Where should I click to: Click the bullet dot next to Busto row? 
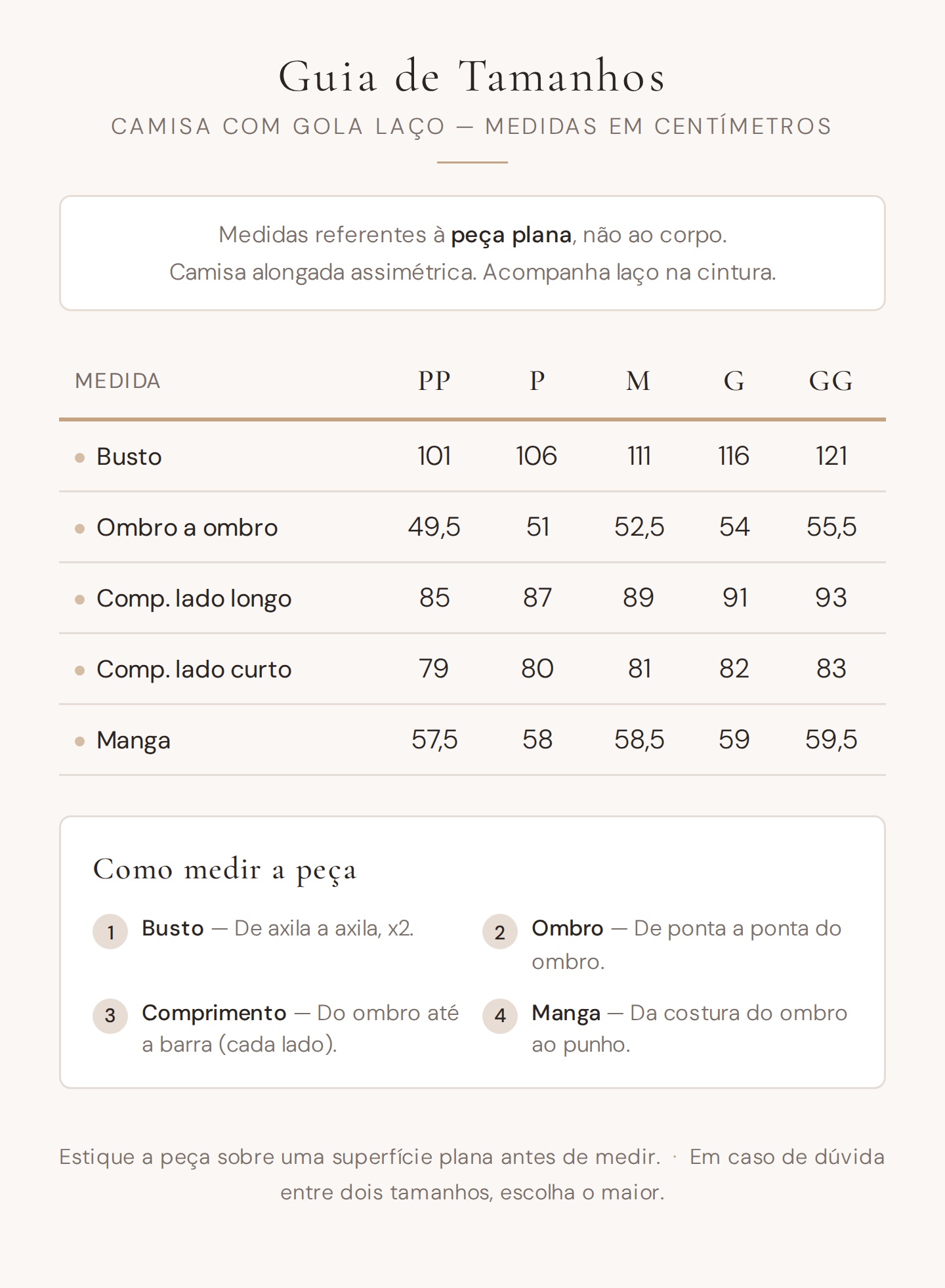pyautogui.click(x=80, y=458)
